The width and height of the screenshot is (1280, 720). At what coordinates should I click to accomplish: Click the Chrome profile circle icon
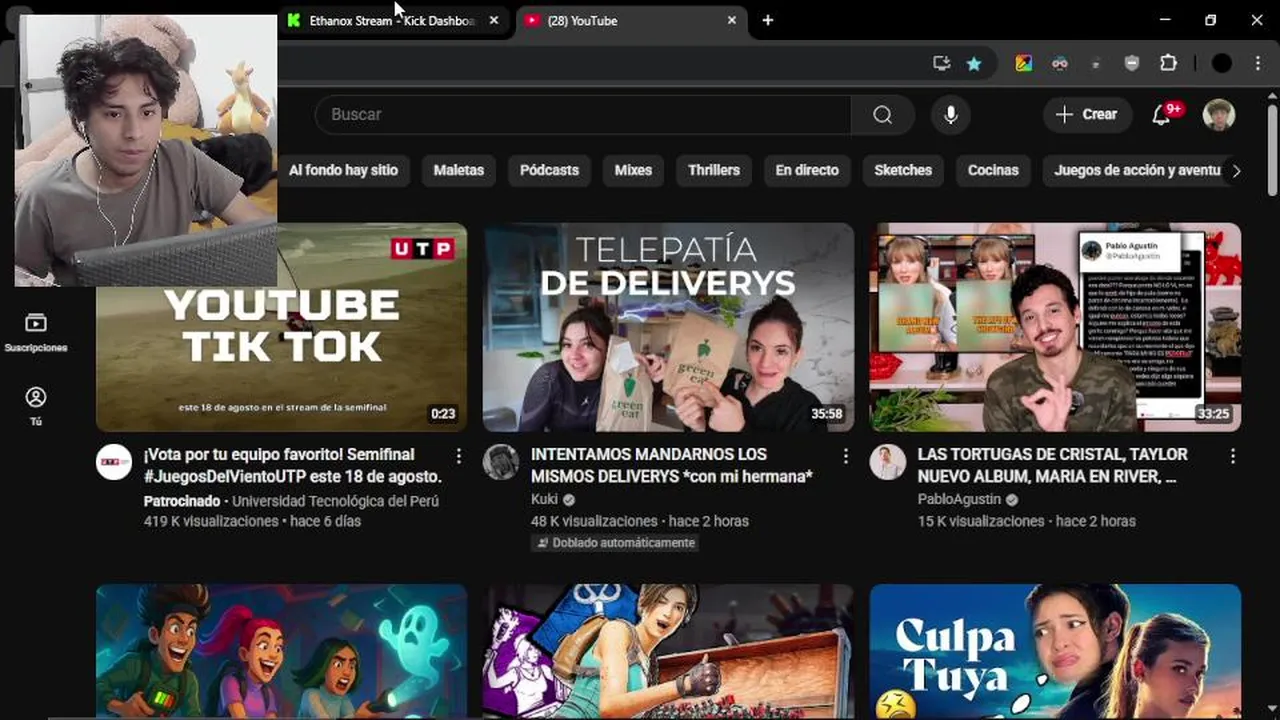(1222, 63)
